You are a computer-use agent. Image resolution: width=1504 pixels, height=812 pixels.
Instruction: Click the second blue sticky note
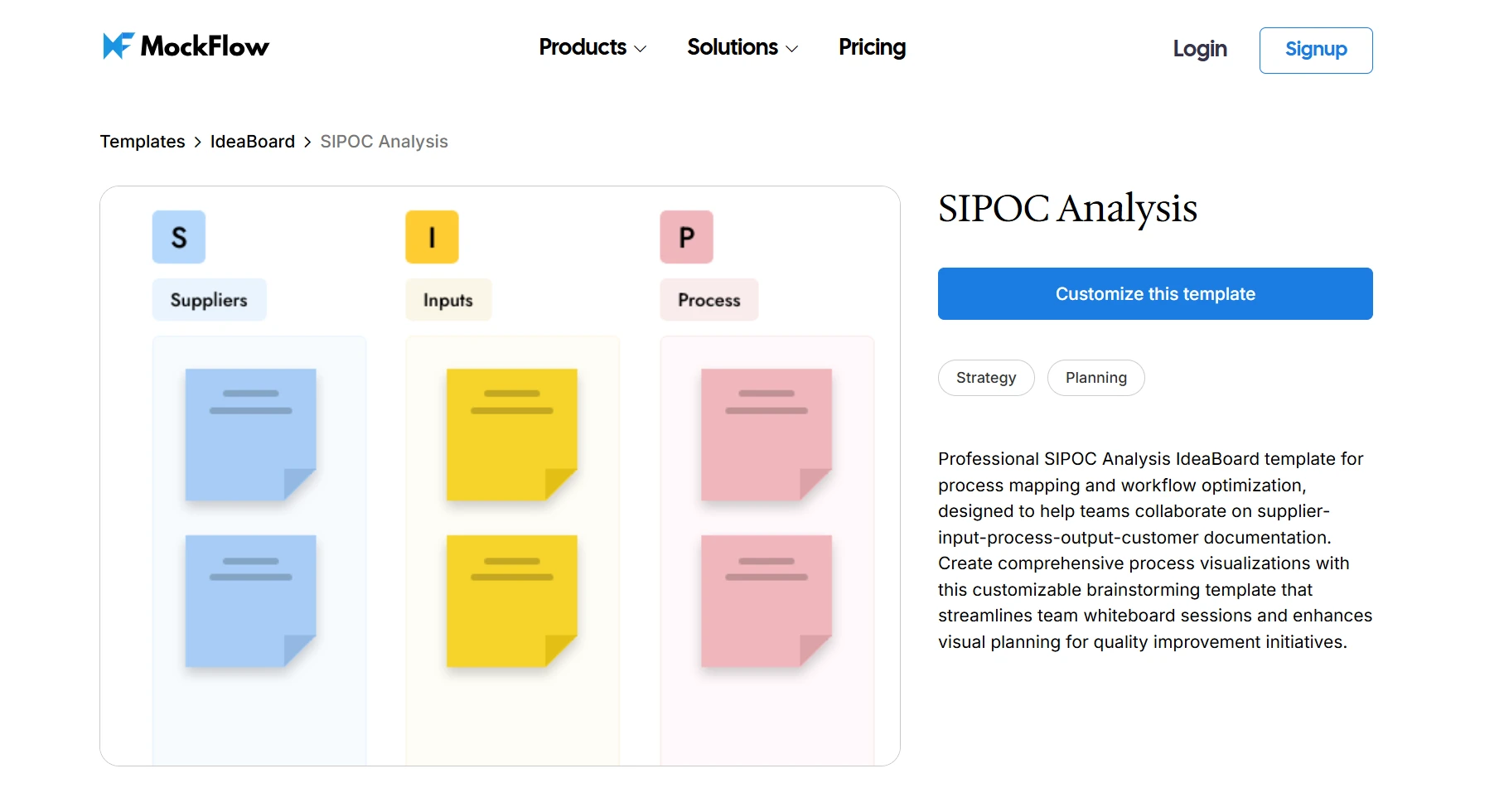(249, 601)
